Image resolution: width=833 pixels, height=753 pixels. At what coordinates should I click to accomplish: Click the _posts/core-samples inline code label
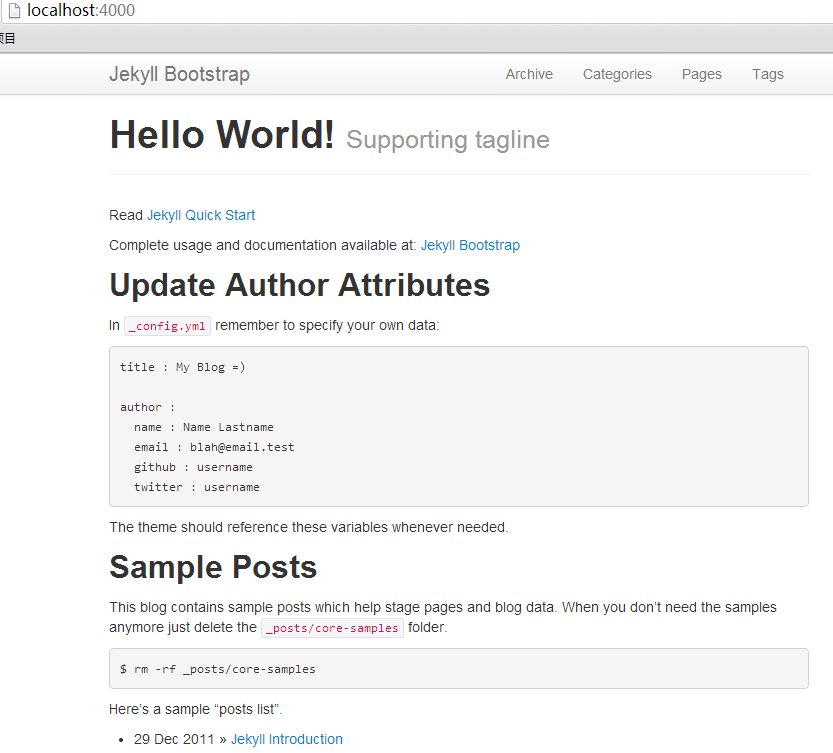coord(332,628)
